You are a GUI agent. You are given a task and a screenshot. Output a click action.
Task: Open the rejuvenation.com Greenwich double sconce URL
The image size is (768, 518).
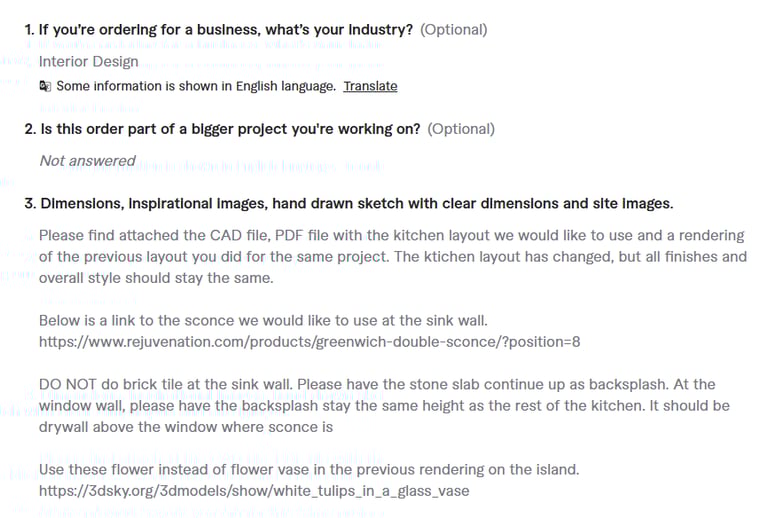point(310,342)
